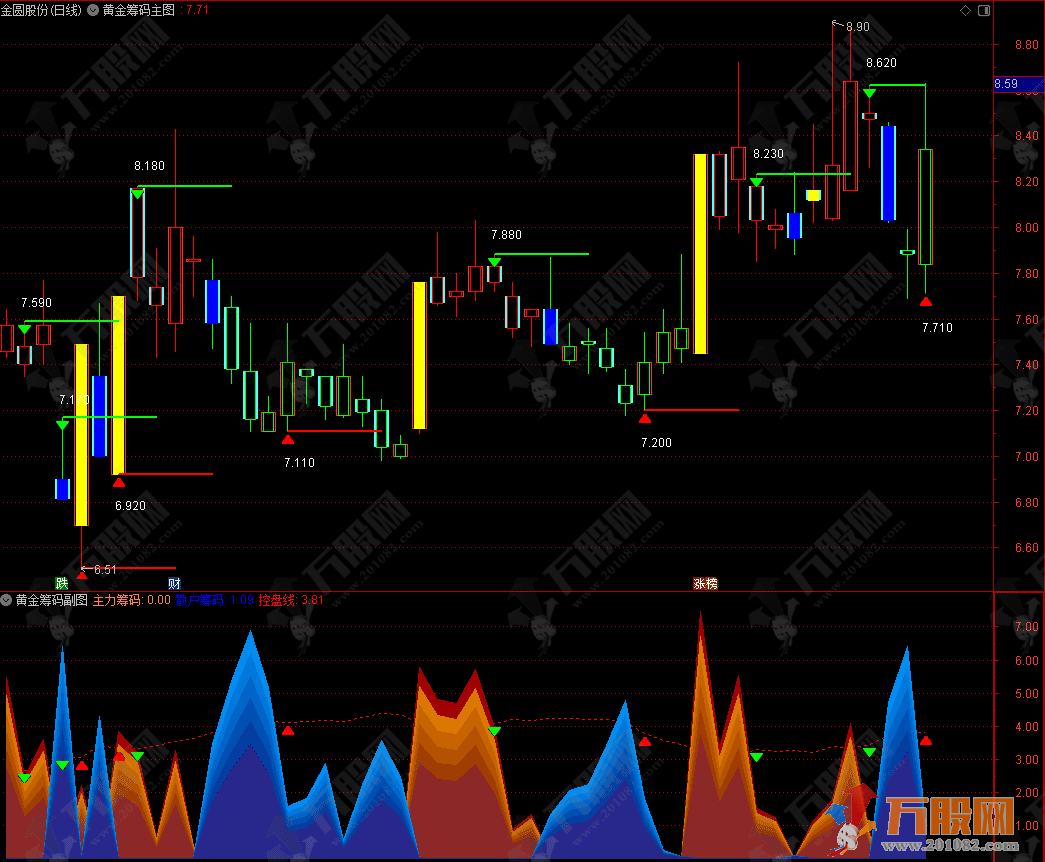Screen dimensions: 1045x862
Task: Click the 黄金筹码副图 sub-chart label
Action: pos(51,600)
